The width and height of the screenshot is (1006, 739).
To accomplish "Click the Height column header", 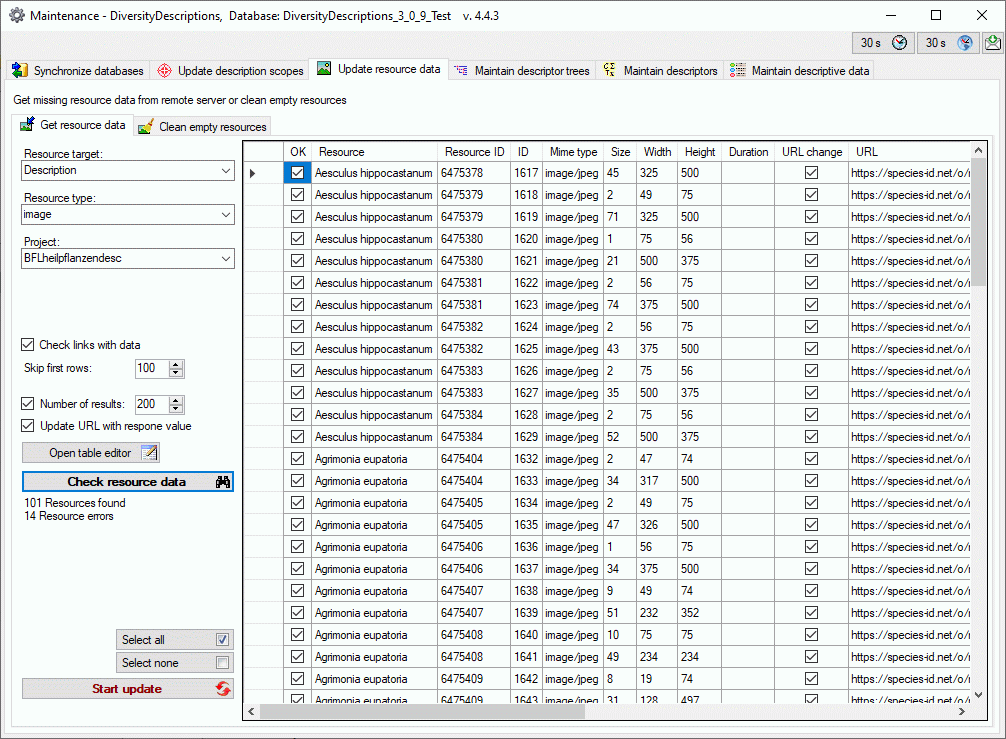I will 700,152.
